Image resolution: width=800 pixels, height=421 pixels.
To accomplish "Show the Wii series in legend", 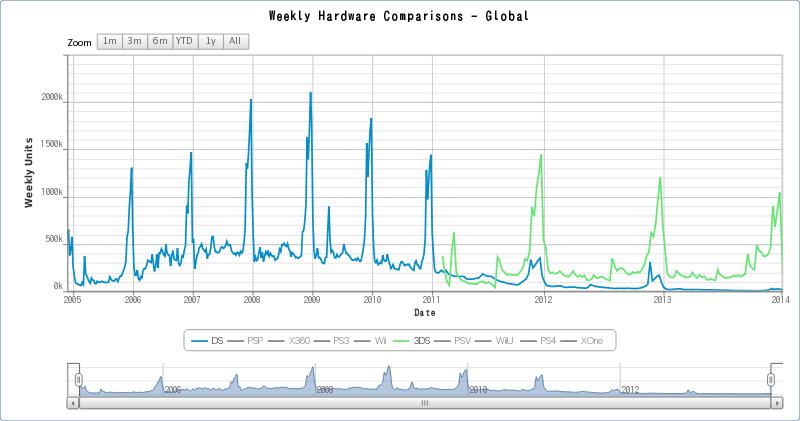I will tap(370, 340).
